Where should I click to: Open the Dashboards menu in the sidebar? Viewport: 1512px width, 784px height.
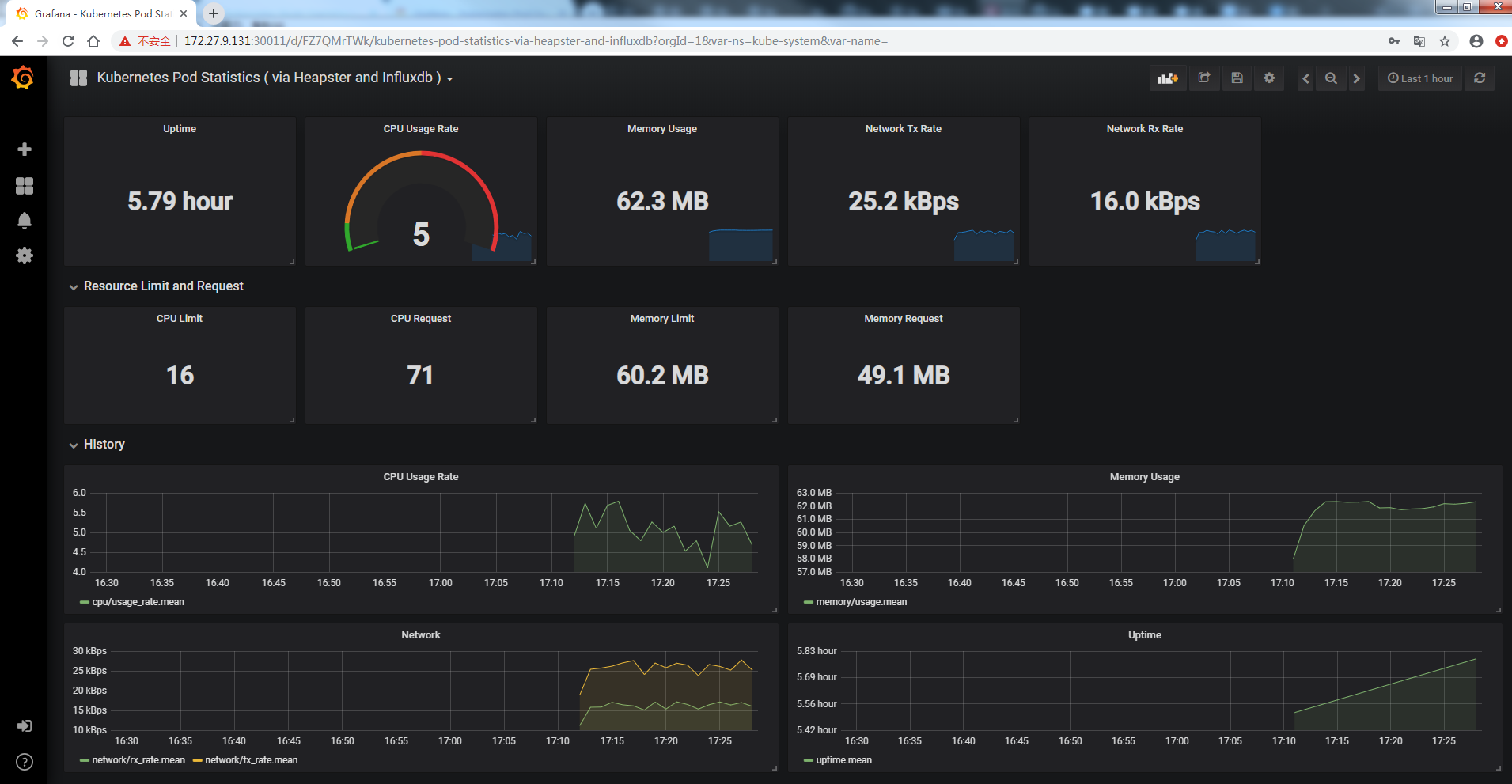[x=25, y=186]
